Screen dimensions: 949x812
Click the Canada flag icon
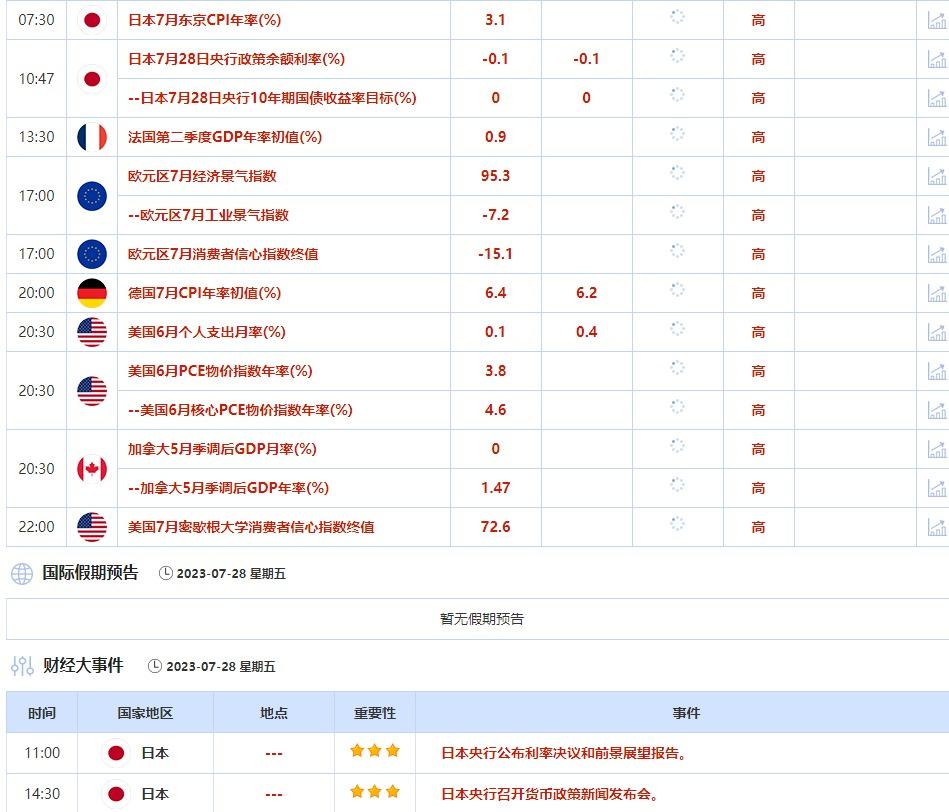(92, 469)
